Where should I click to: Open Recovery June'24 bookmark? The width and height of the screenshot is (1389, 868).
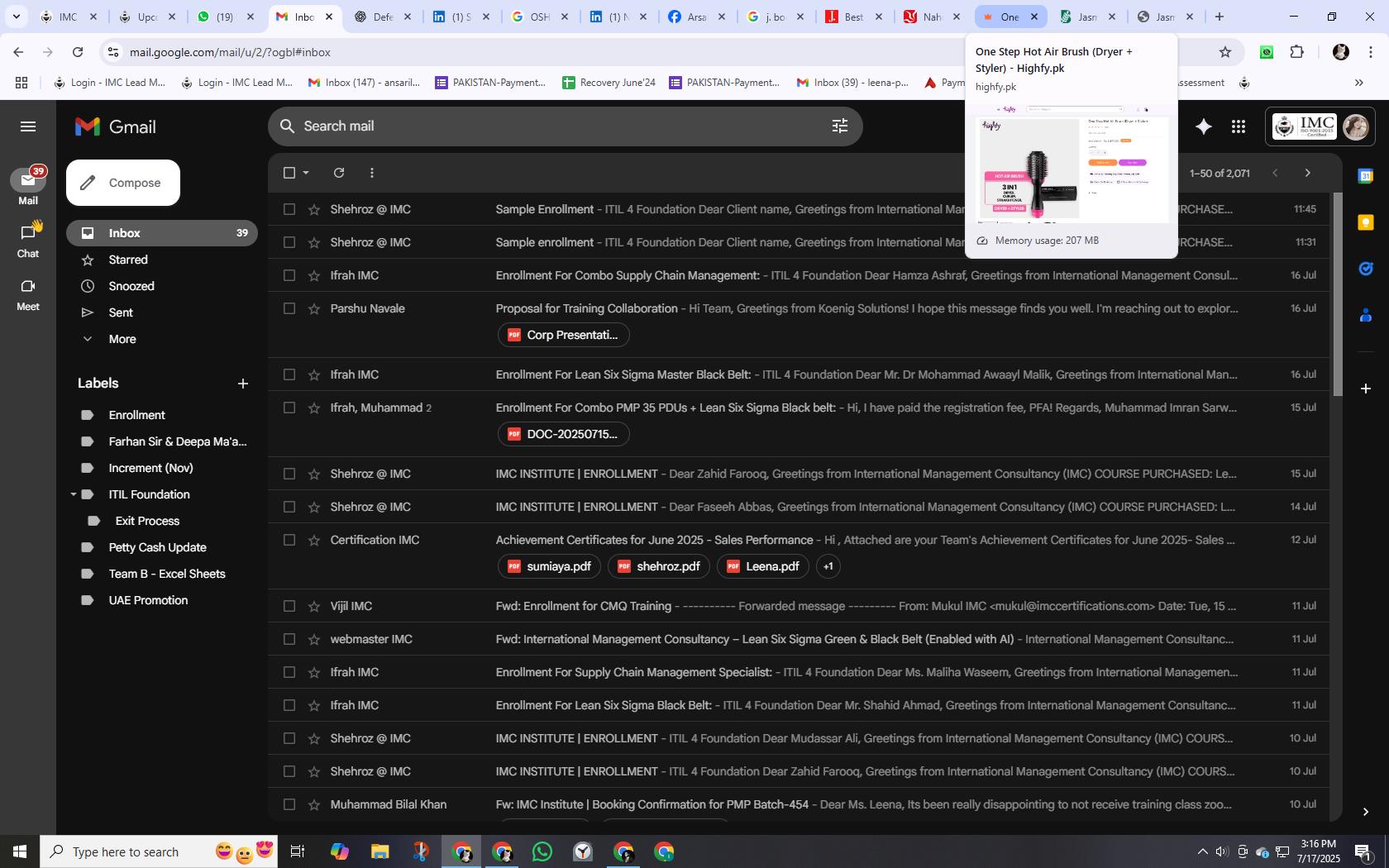click(x=609, y=83)
